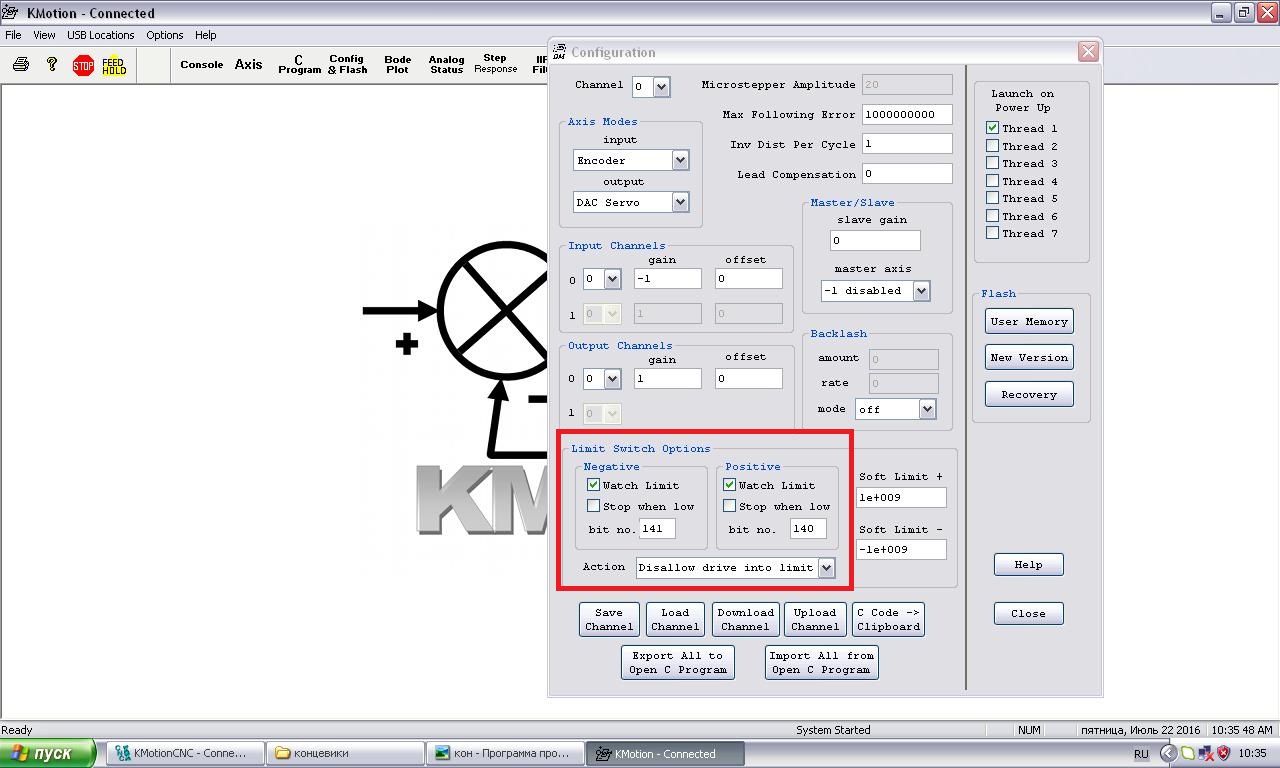Click Import All from Open C Program

(823, 662)
